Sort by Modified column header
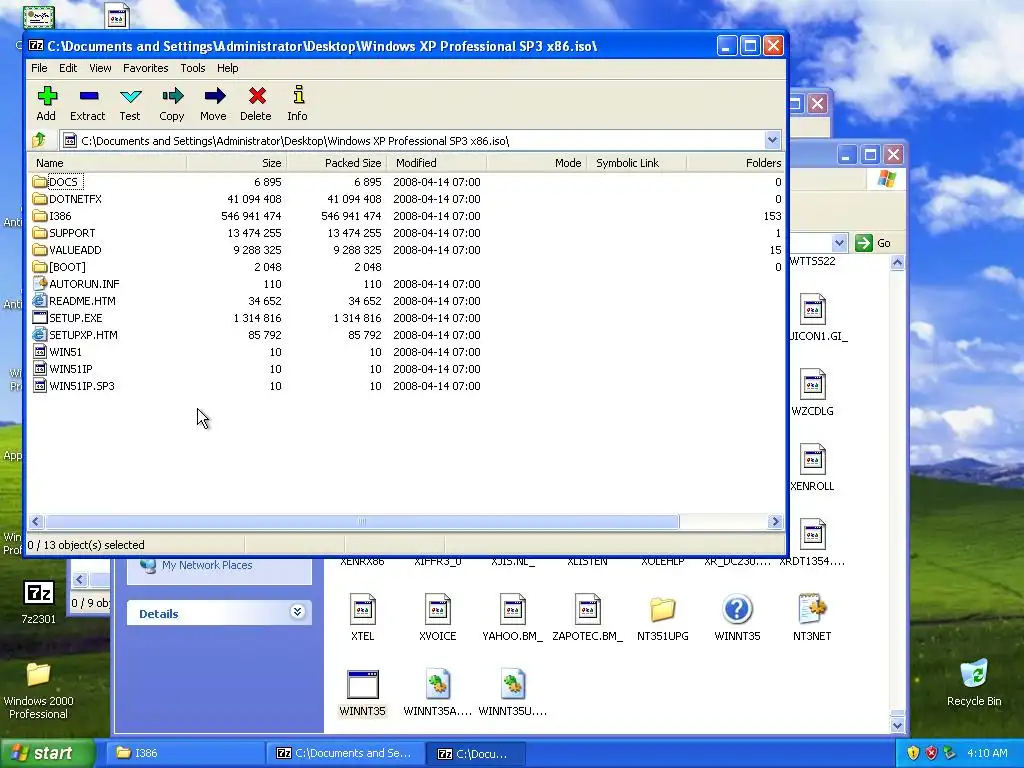Image resolution: width=1024 pixels, height=768 pixels. (x=437, y=163)
